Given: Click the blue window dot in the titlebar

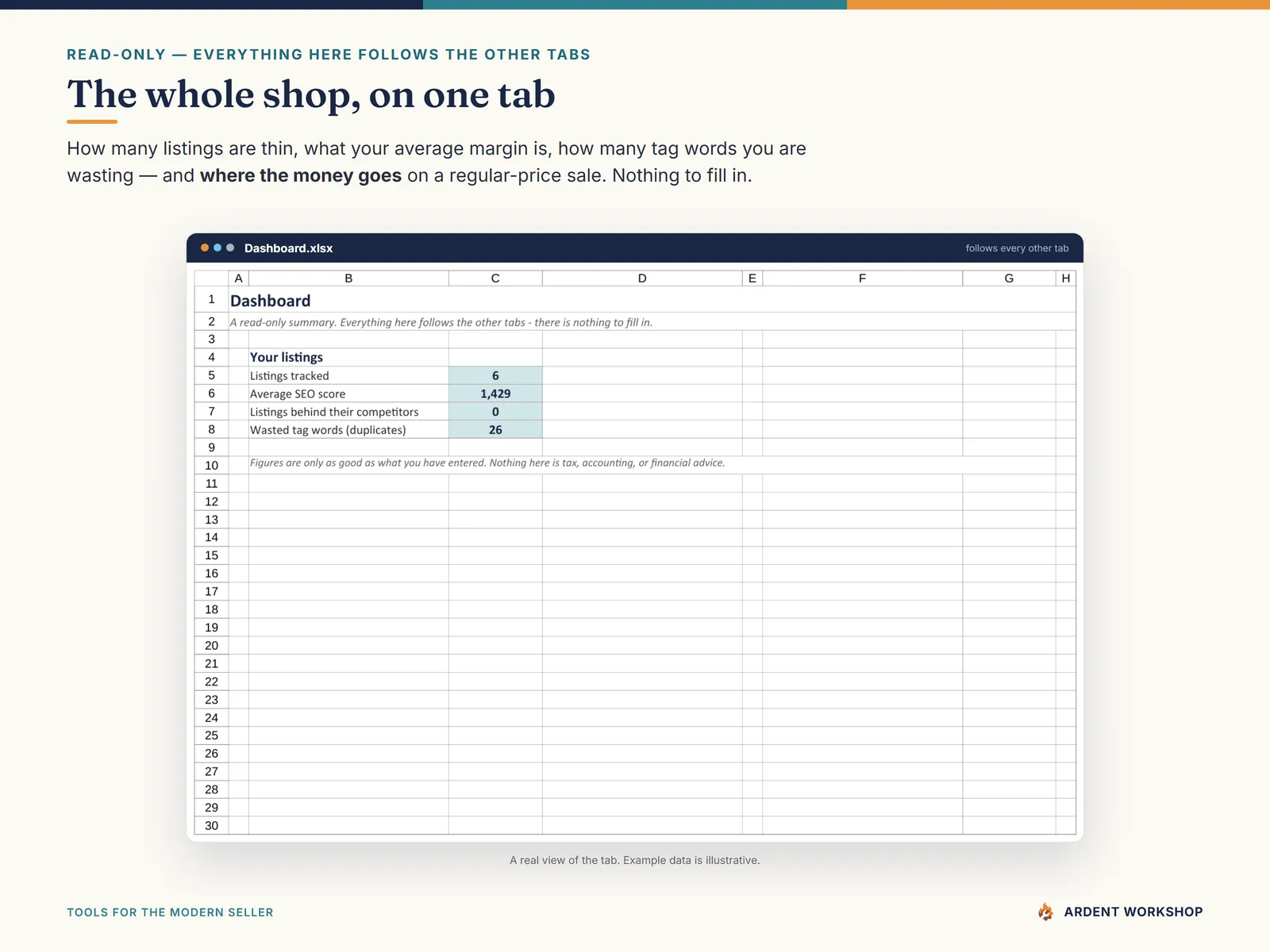Looking at the screenshot, I should (217, 248).
